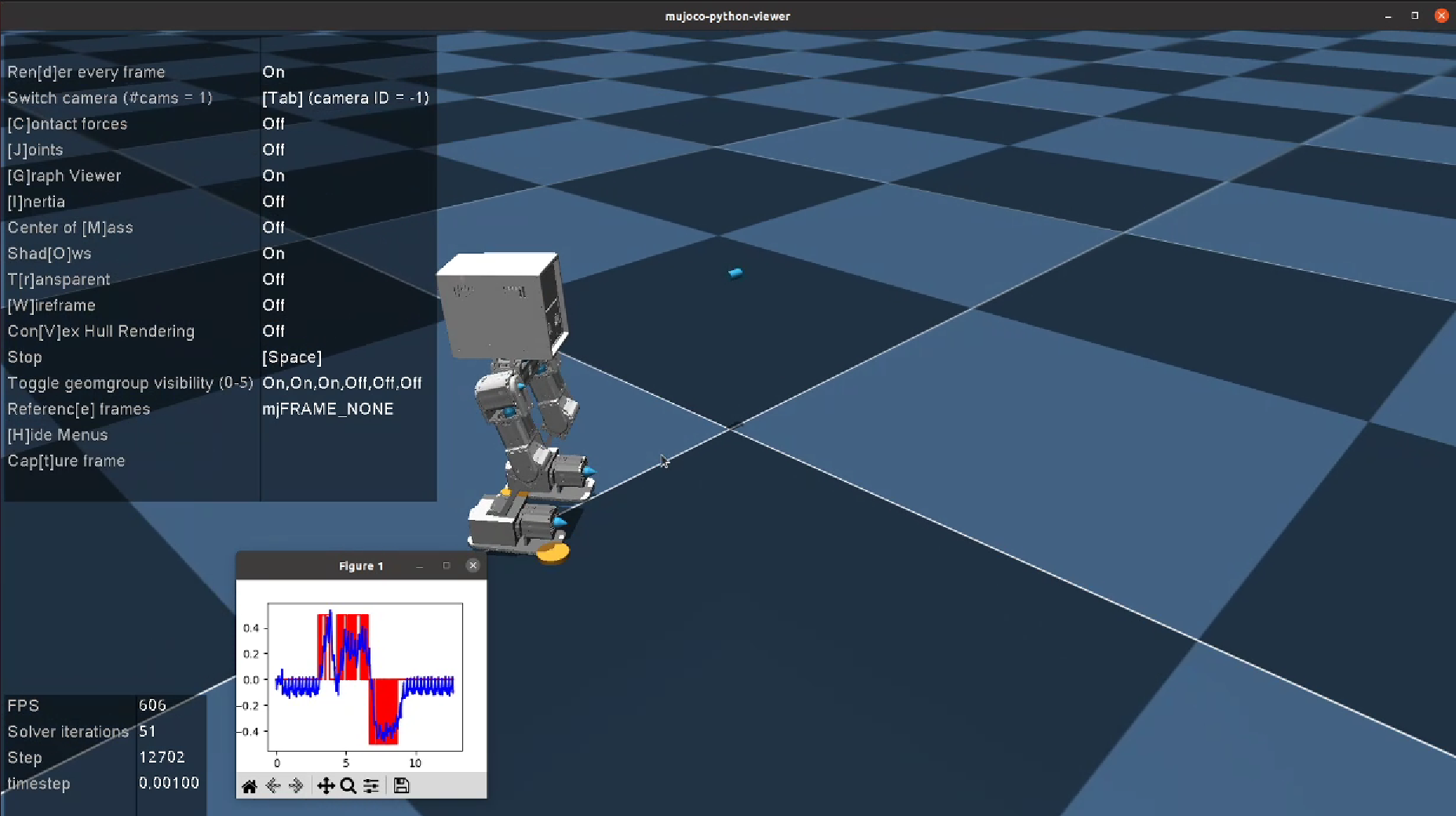Click the '[Space]' value beside Stop

[292, 357]
